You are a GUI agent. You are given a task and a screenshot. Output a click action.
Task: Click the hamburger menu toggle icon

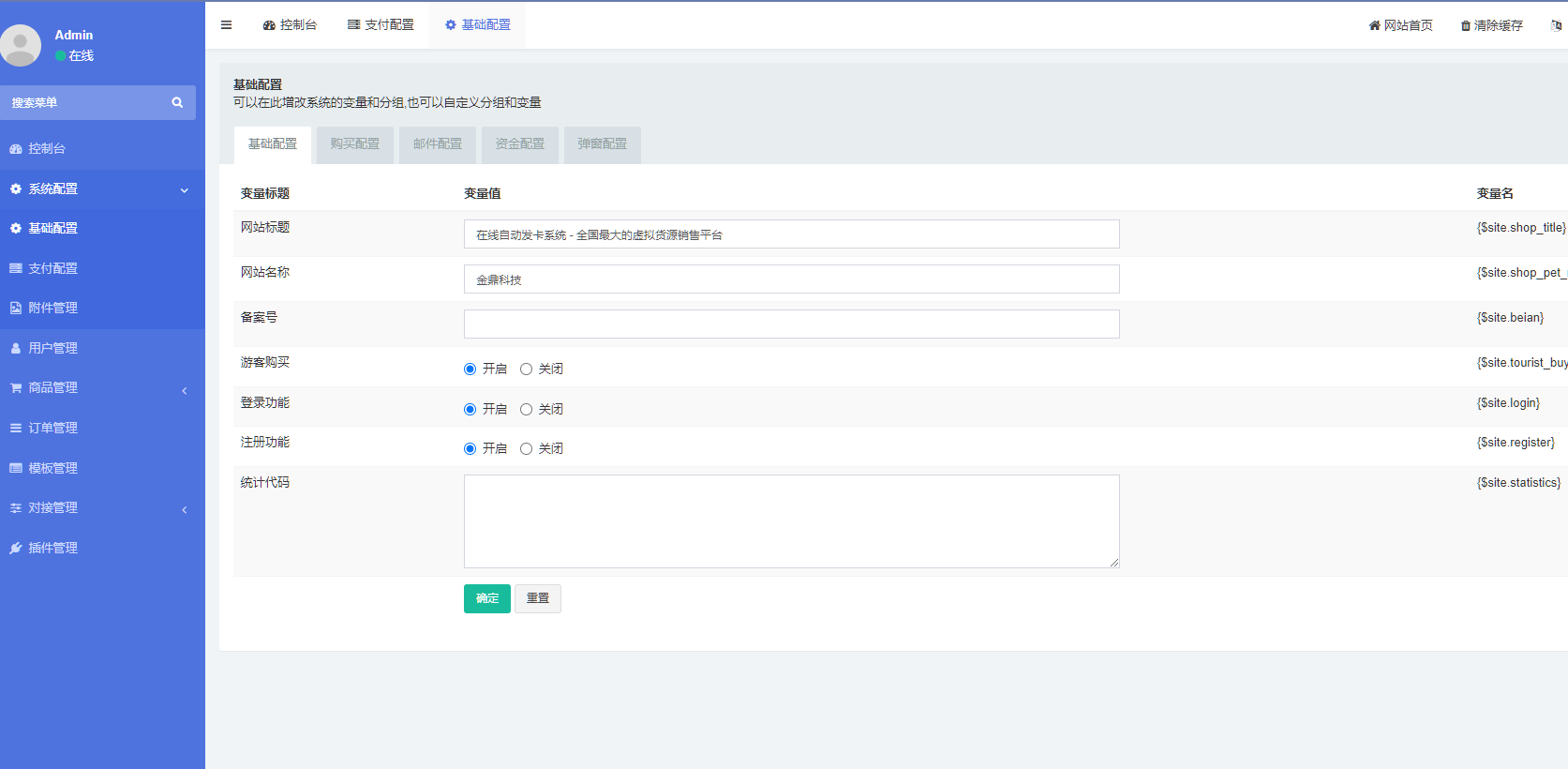[x=226, y=25]
